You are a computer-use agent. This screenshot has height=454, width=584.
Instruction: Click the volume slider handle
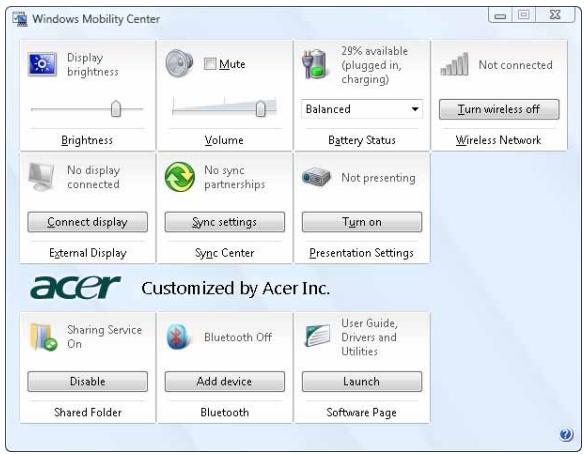[x=261, y=108]
